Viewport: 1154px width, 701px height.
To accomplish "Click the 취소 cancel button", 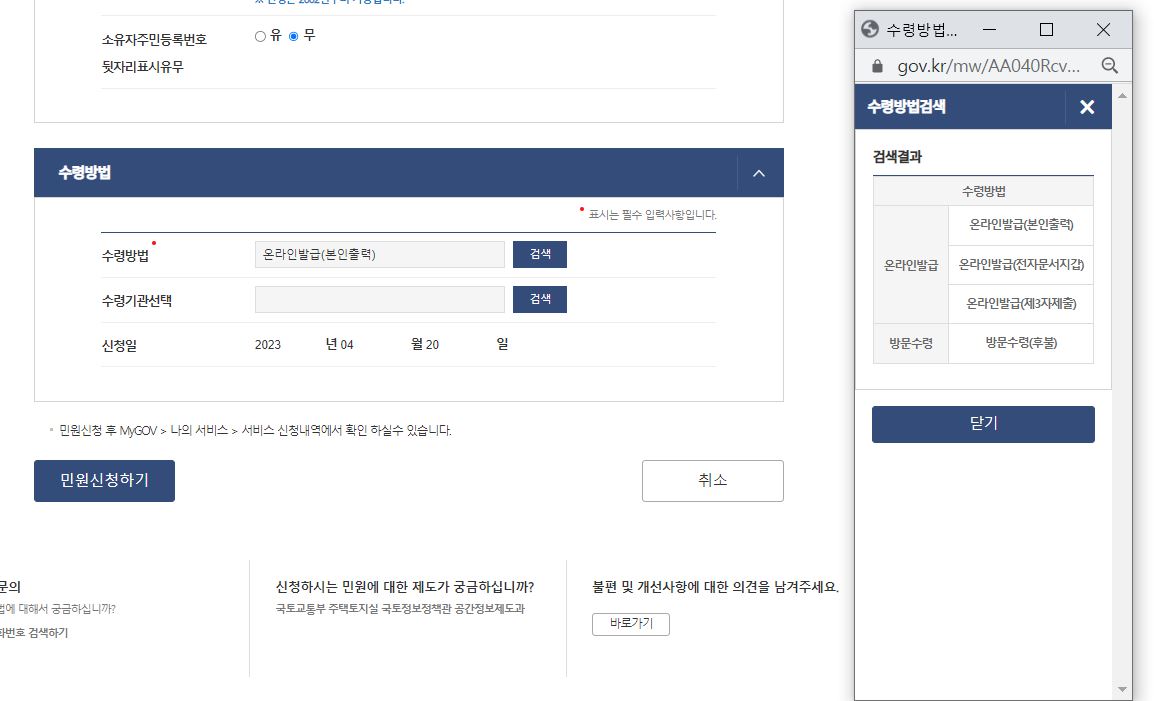I will 712,481.
